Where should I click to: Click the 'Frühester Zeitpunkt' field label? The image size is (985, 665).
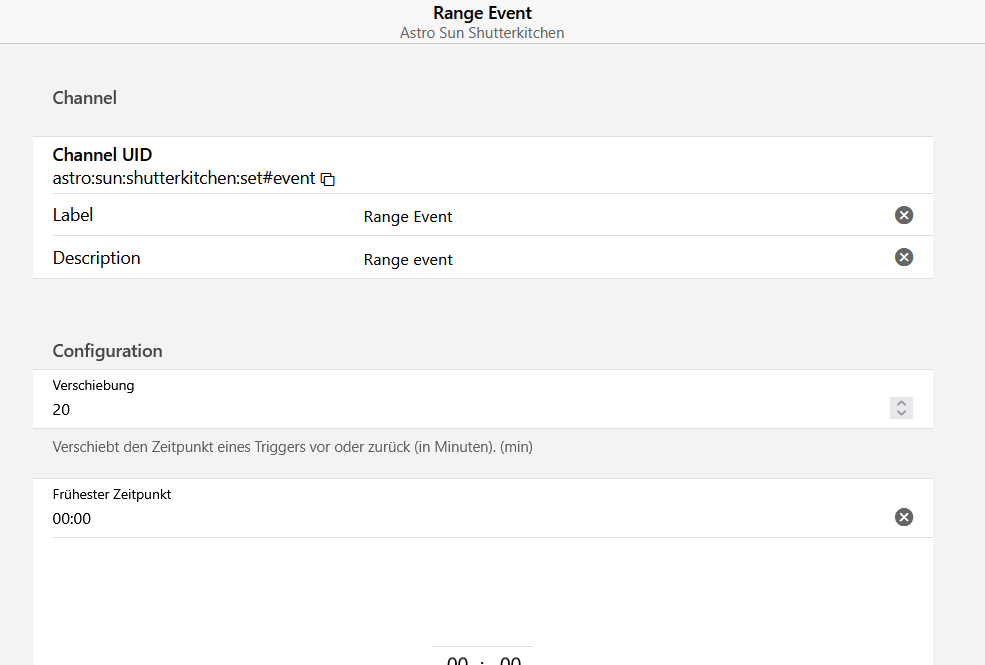pyautogui.click(x=112, y=494)
